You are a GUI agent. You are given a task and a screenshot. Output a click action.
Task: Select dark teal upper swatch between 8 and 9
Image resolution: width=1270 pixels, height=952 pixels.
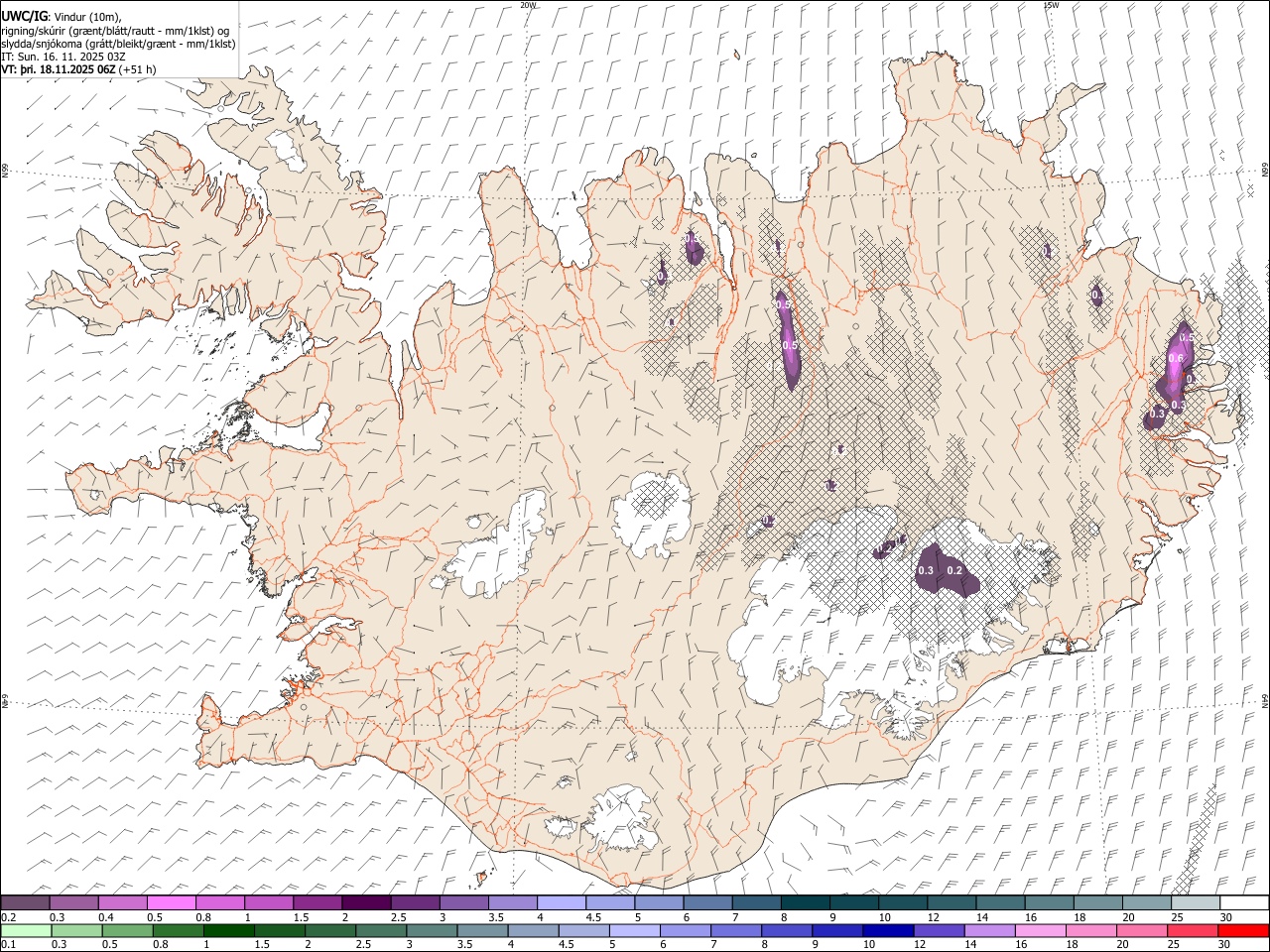click(806, 902)
